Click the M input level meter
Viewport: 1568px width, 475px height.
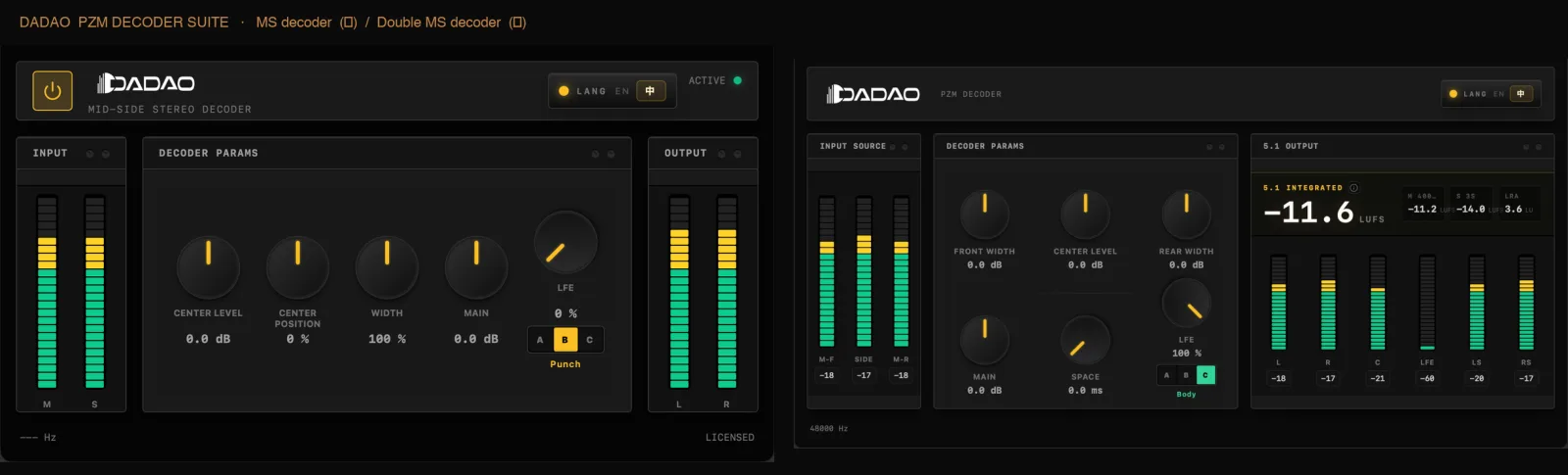(x=47, y=292)
